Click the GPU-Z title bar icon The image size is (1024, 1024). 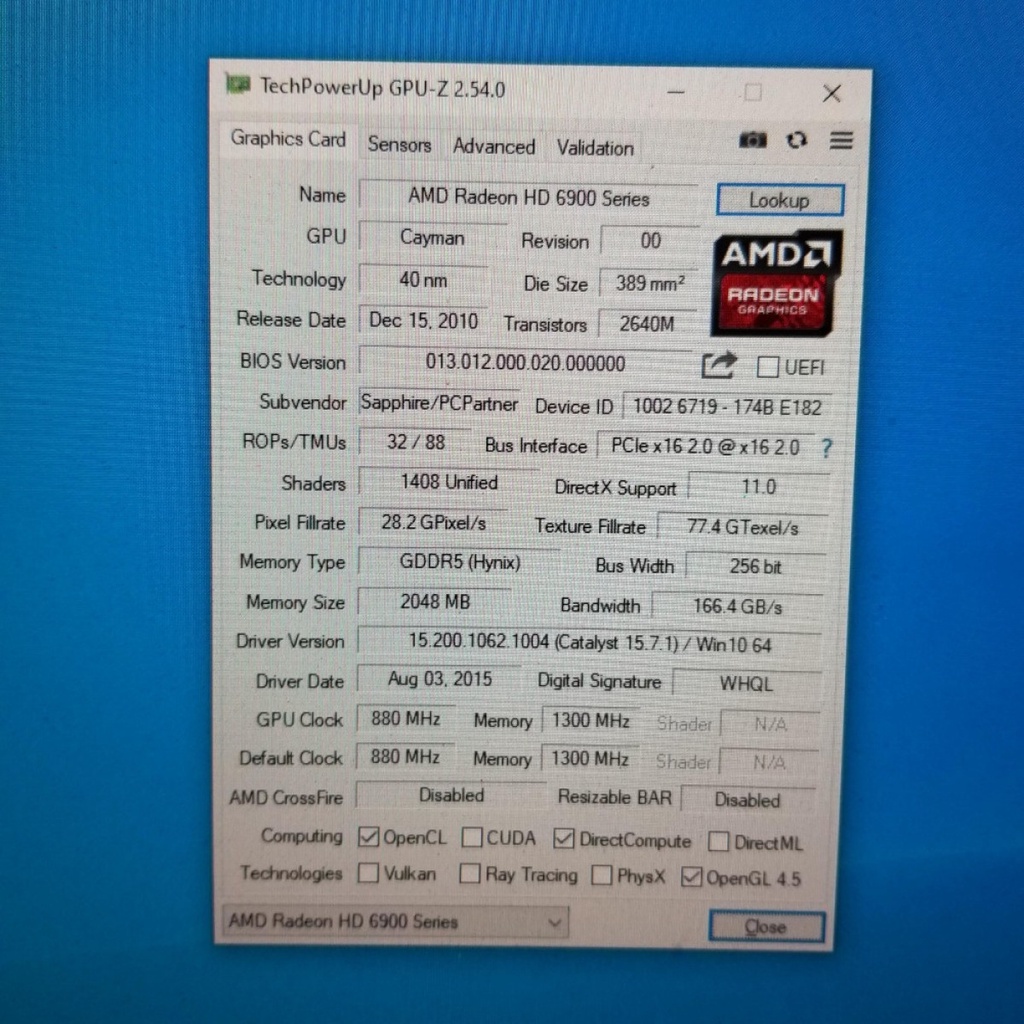238,84
